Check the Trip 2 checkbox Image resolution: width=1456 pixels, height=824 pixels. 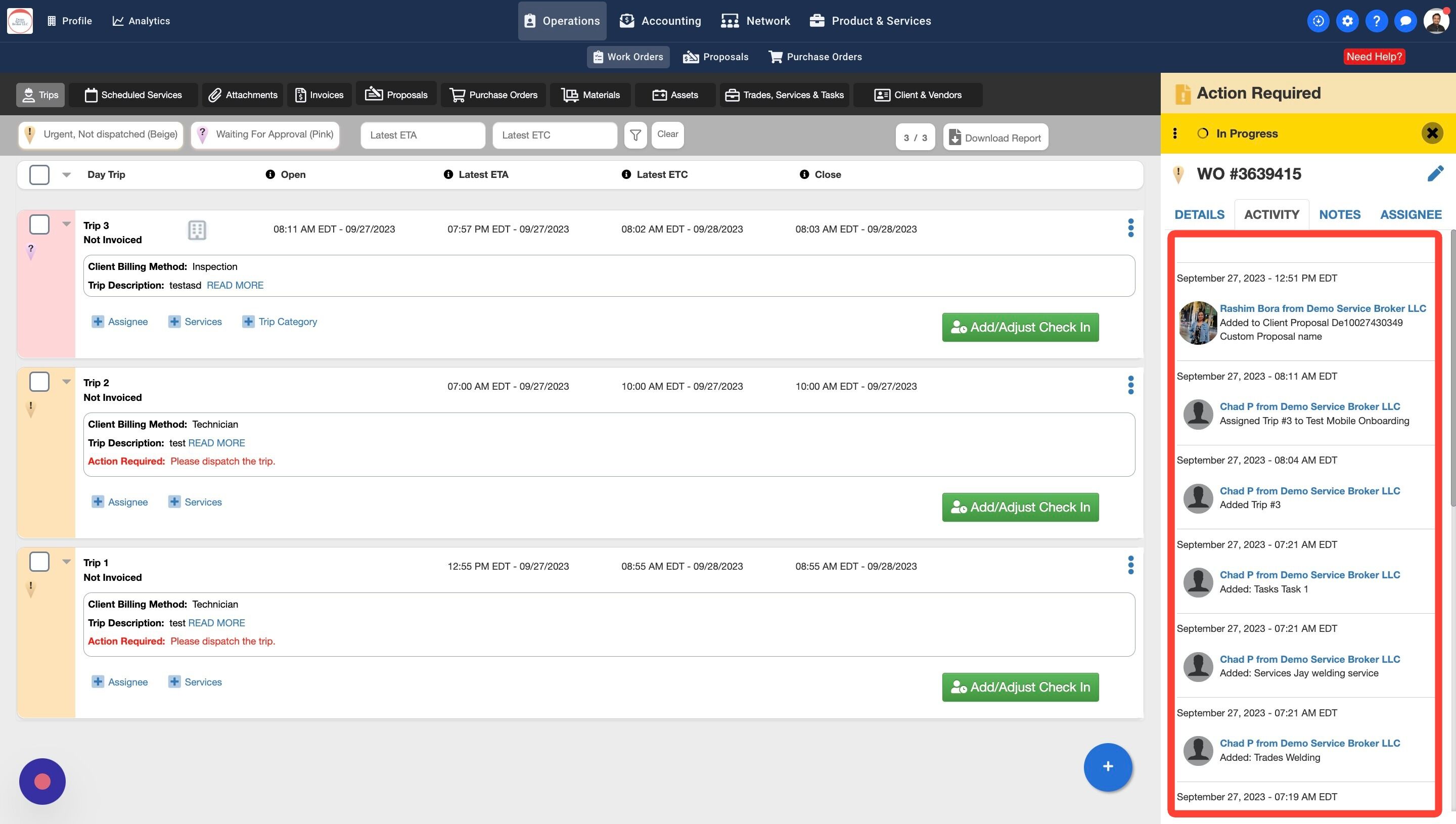(39, 382)
